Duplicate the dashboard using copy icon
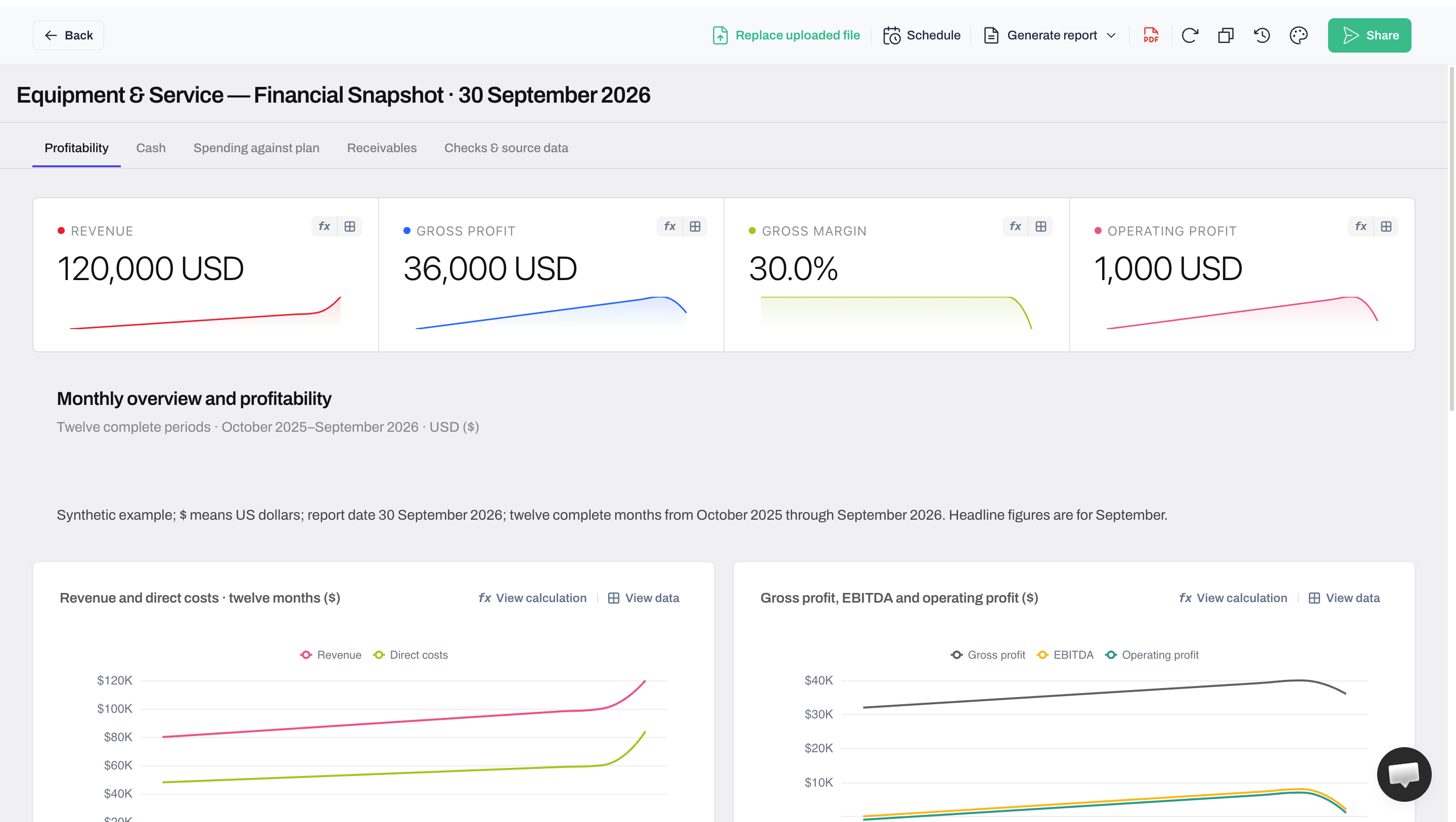 tap(1225, 35)
